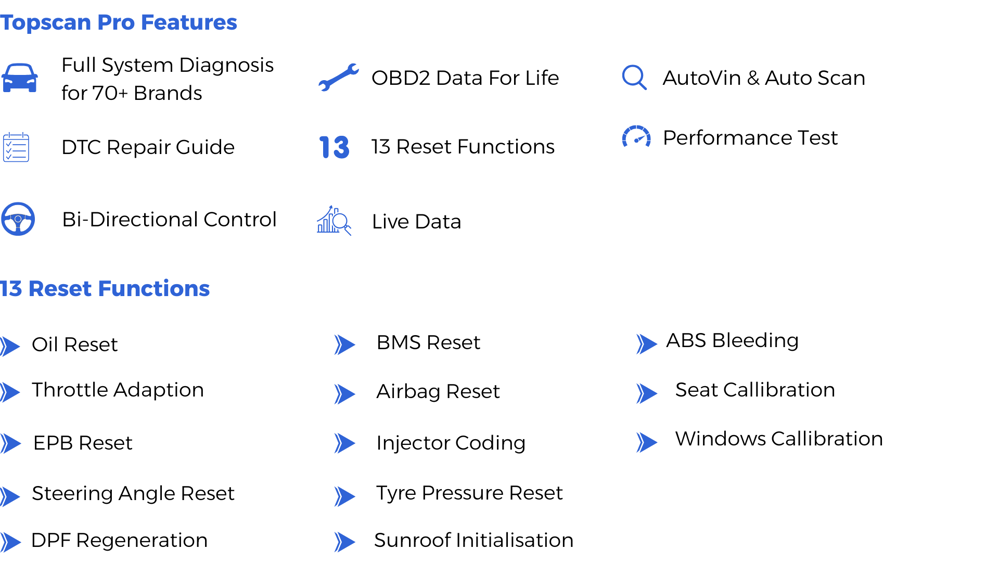The height and width of the screenshot is (562, 999).
Task: Click the arrow bullet beside ABS Bleeding
Action: click(646, 343)
